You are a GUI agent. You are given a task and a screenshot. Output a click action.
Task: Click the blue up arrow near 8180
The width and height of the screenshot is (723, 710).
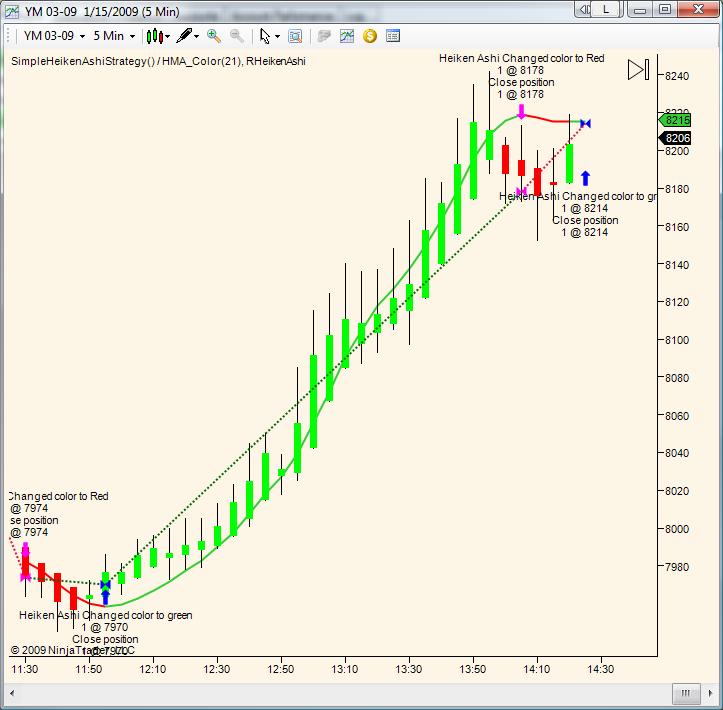pos(585,178)
